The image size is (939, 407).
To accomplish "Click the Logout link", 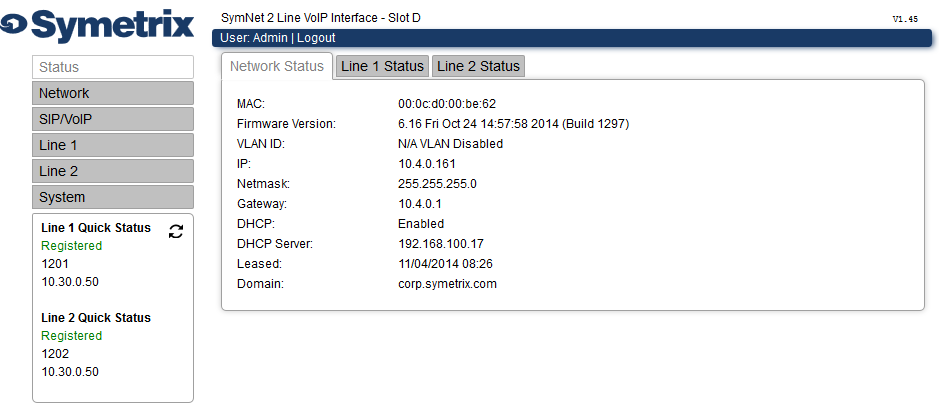I will coord(316,38).
